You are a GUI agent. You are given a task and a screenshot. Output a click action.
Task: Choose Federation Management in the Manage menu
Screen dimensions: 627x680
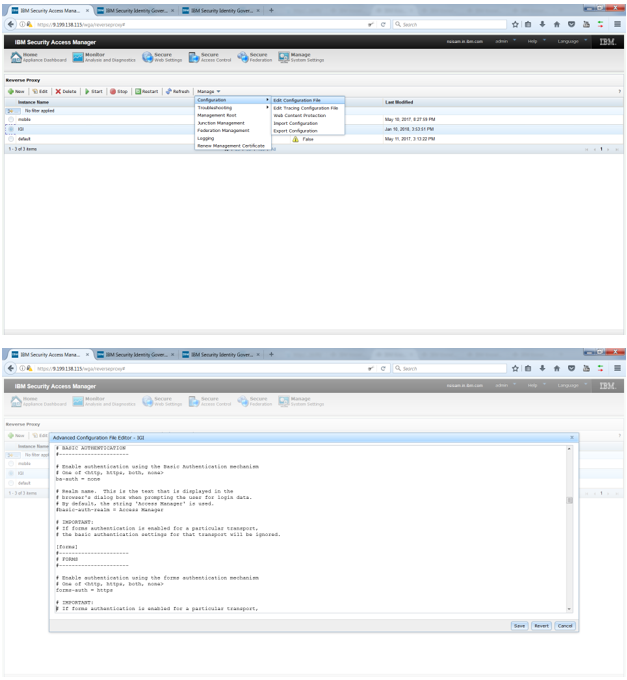233,131
